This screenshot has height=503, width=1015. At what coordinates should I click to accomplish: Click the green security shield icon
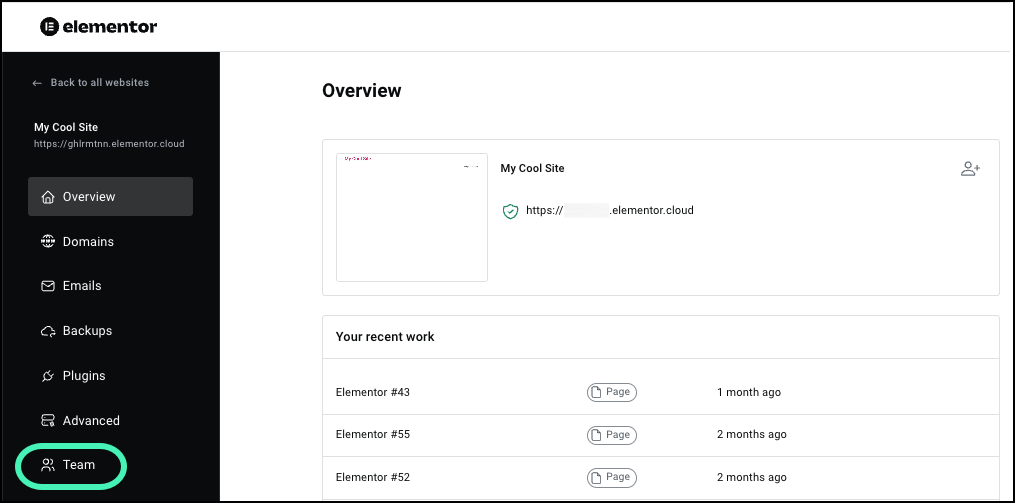(x=511, y=211)
